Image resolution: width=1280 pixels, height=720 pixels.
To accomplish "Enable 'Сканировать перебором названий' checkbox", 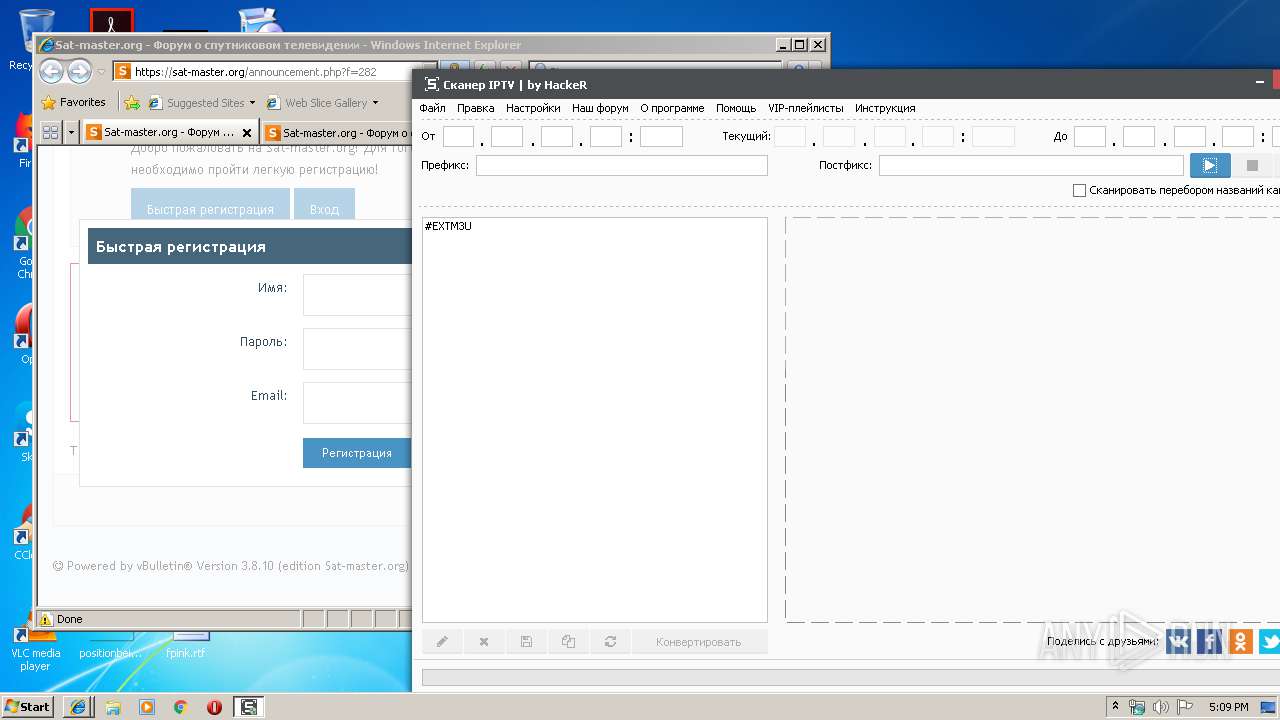I will click(x=1079, y=190).
